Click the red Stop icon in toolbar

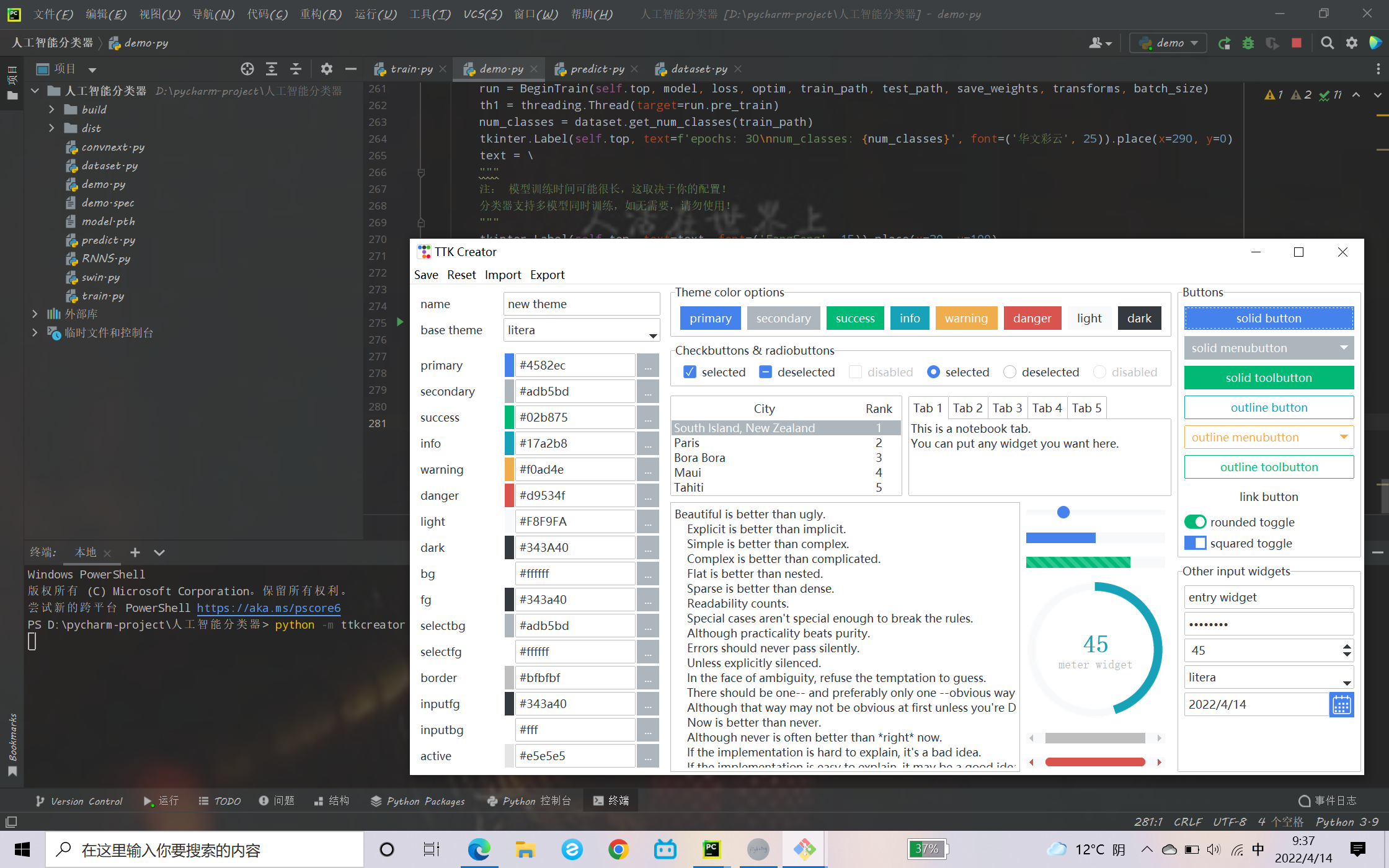point(1296,43)
